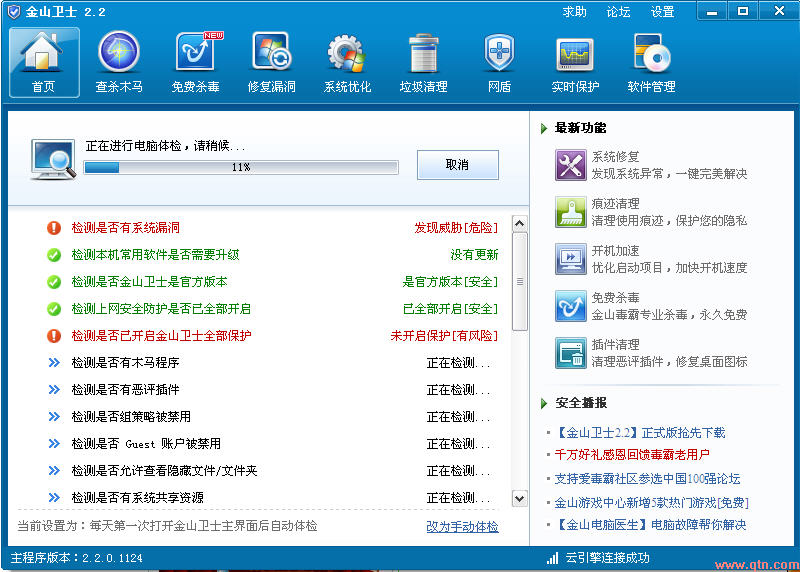Collapse the 安全播报 section triangle
This screenshot has height=572, width=800.
pyautogui.click(x=544, y=404)
